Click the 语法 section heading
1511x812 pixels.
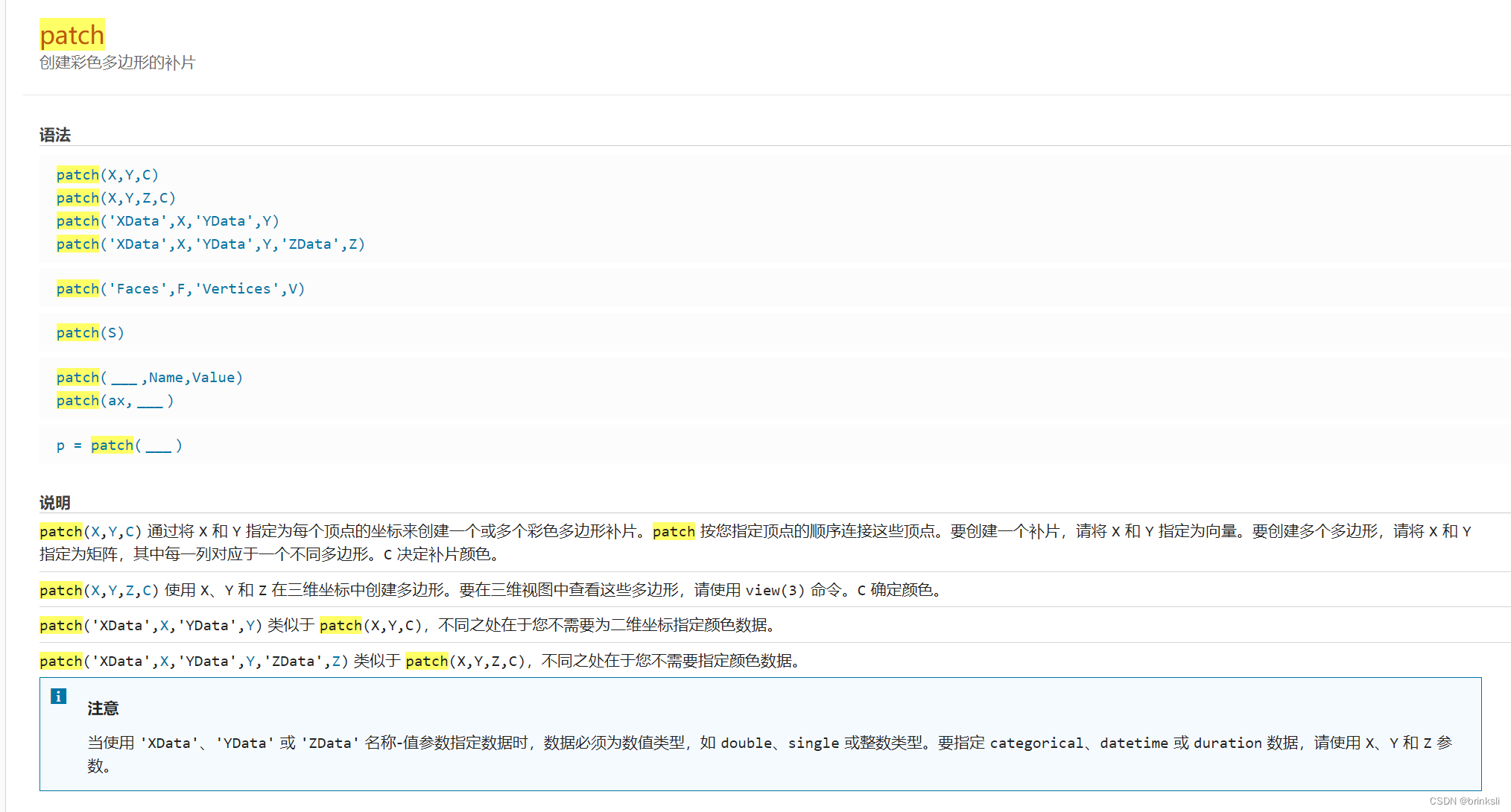[55, 135]
